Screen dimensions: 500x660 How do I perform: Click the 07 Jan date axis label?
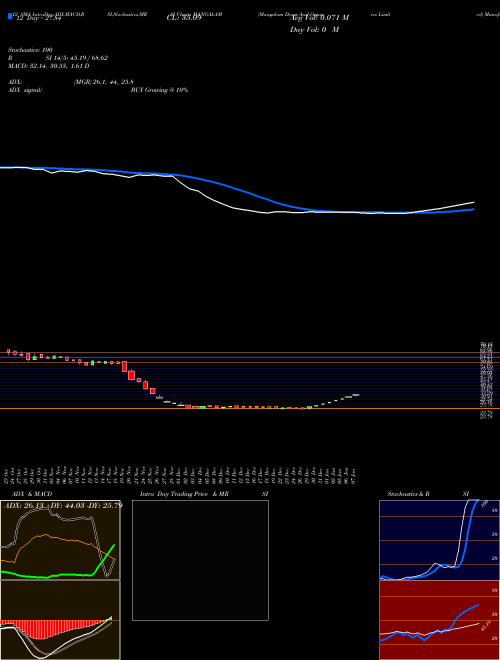pos(355,477)
